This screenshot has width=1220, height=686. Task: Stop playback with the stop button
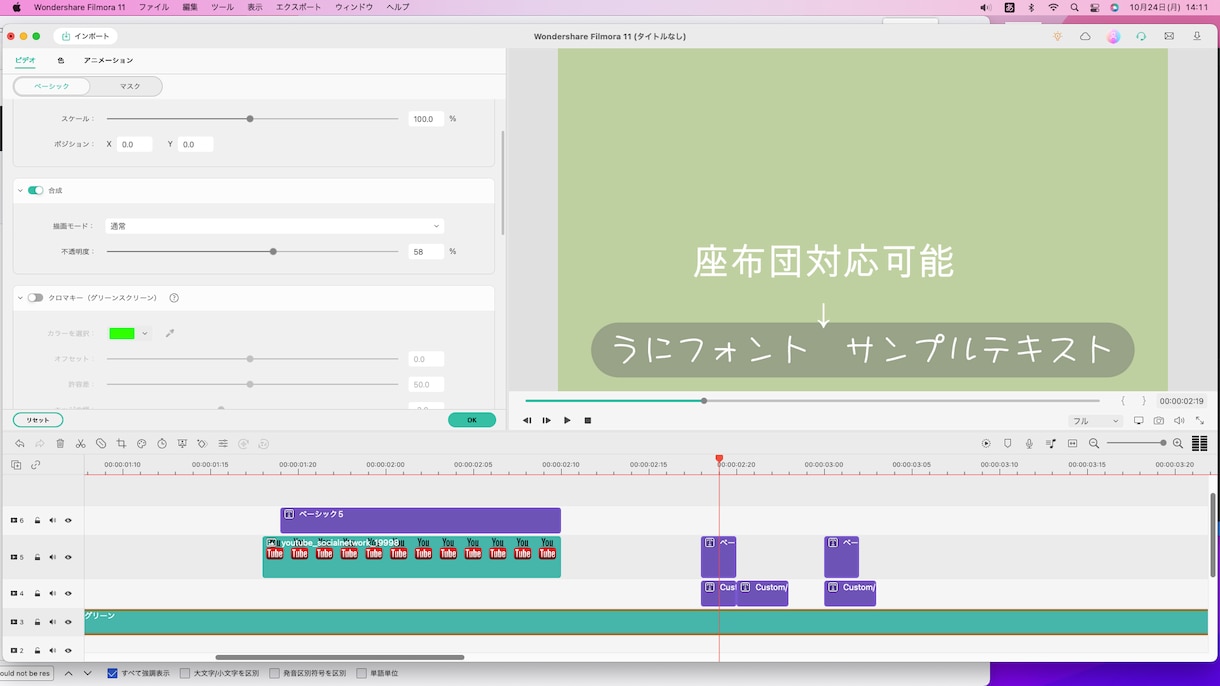pos(588,421)
